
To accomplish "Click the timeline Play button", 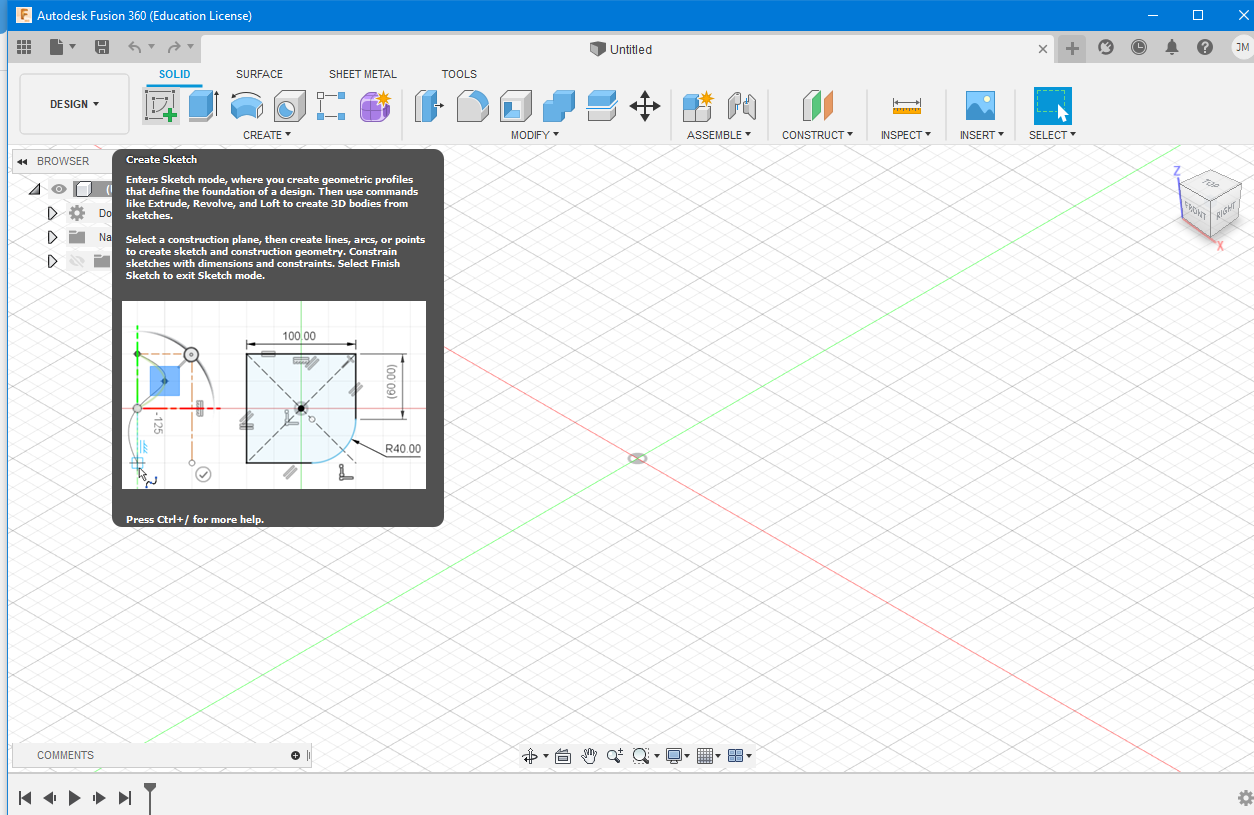I will pyautogui.click(x=75, y=797).
